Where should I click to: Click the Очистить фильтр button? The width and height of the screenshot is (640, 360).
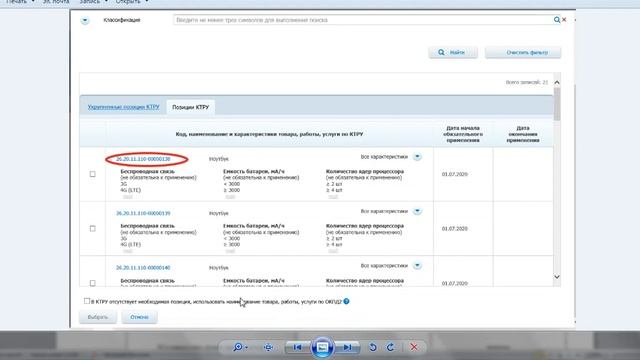coord(523,52)
